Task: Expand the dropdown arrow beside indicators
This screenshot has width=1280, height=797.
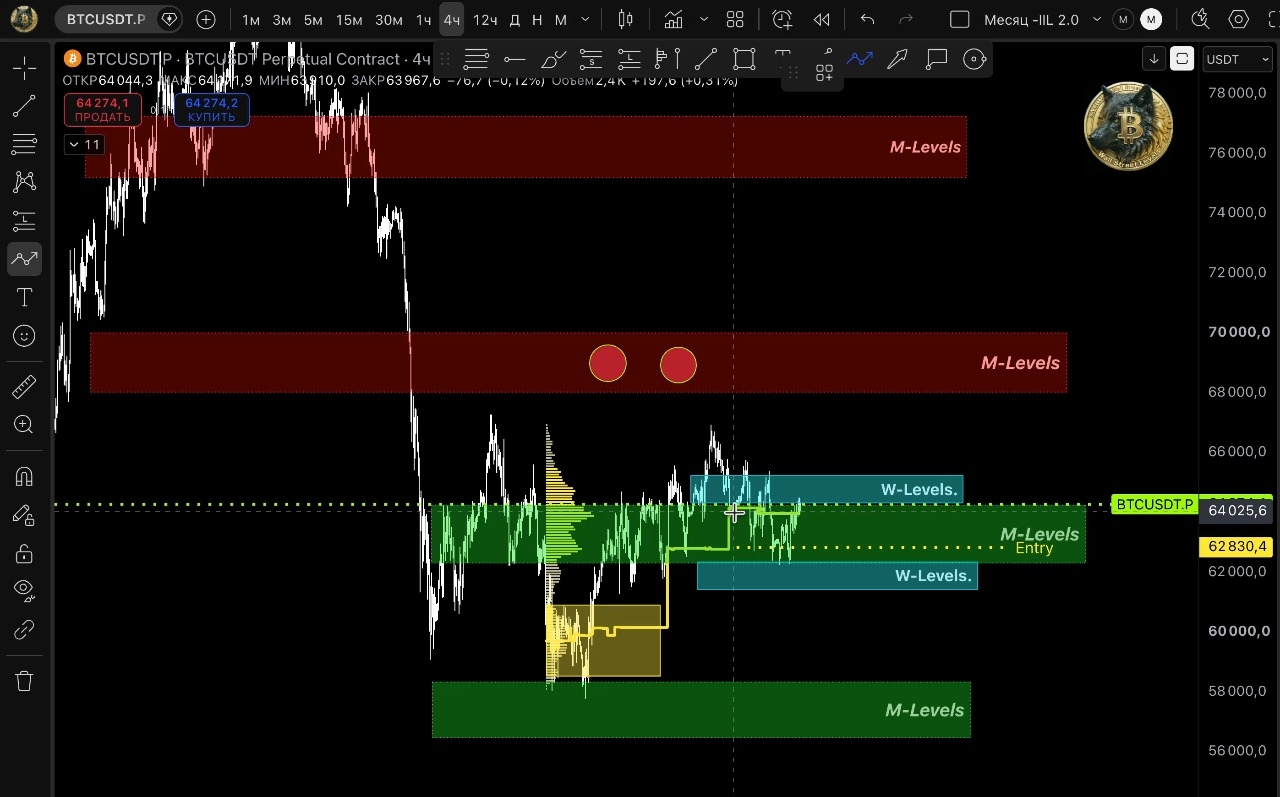Action: tap(705, 19)
